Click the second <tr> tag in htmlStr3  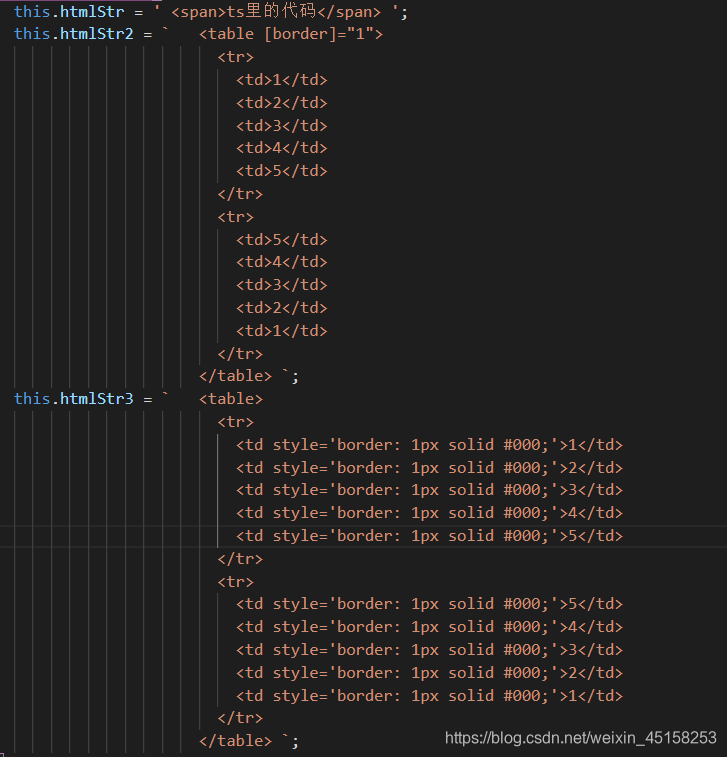pos(236,582)
